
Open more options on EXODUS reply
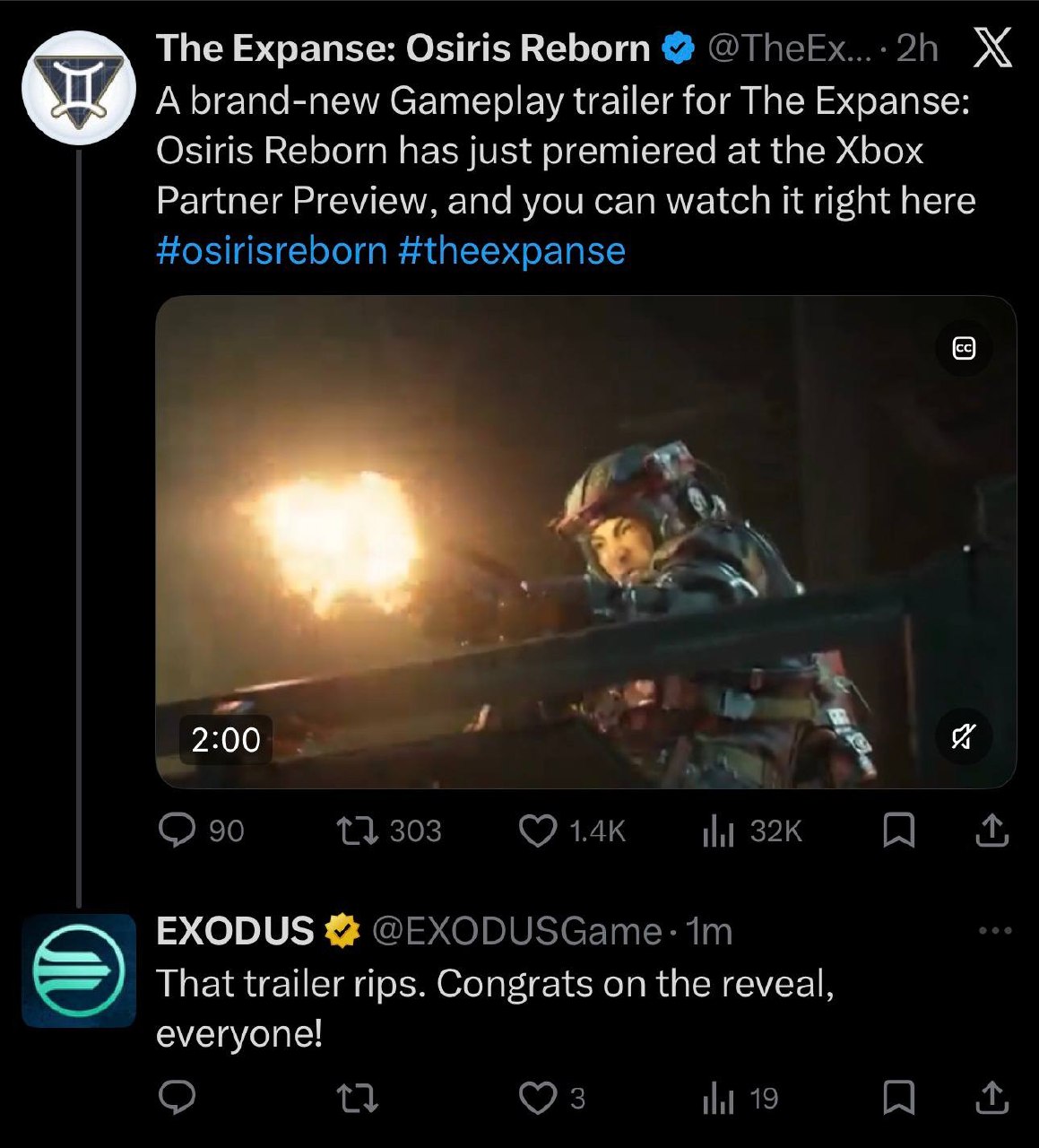(x=995, y=931)
